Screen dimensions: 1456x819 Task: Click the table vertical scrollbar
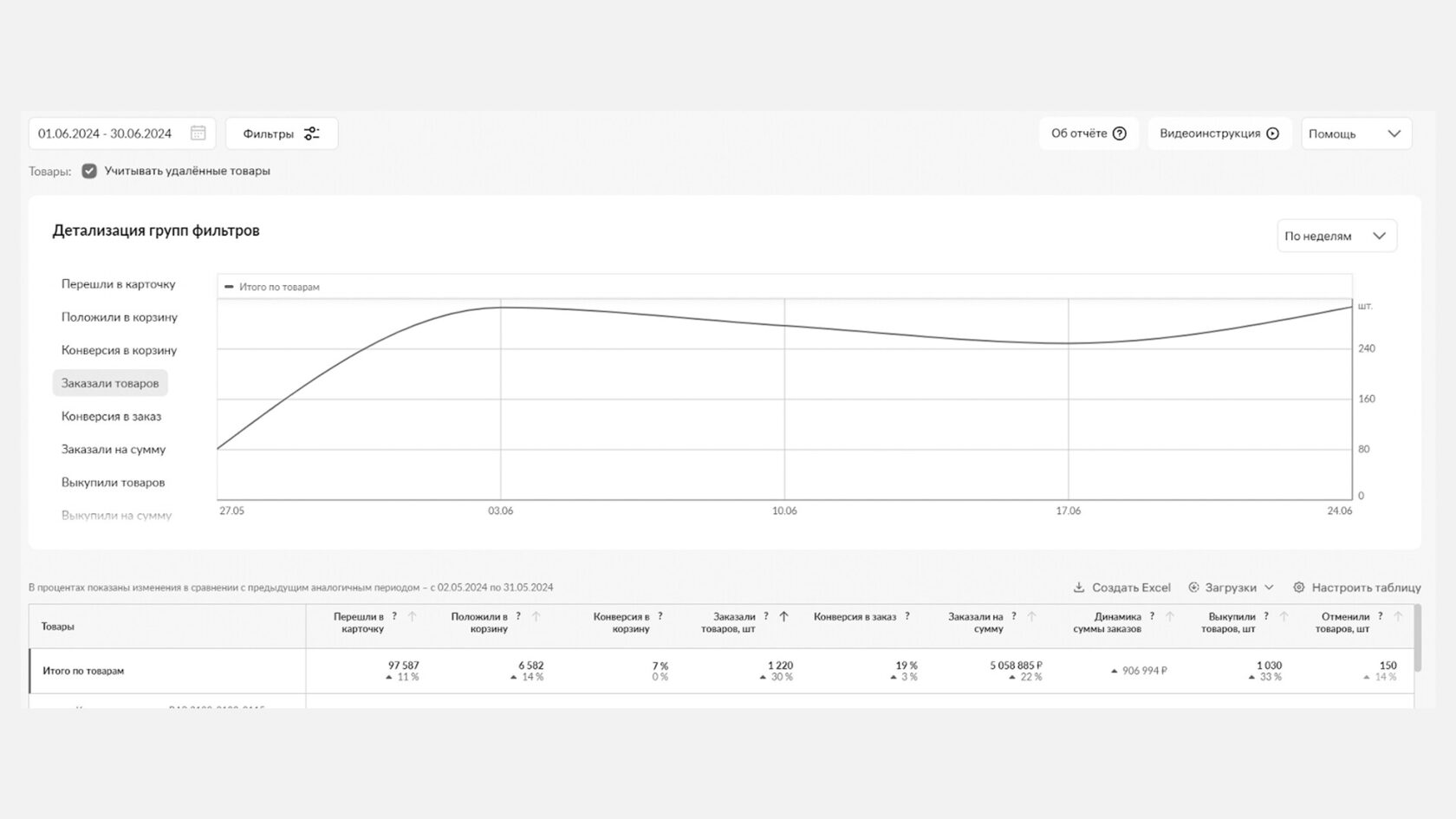(1417, 639)
